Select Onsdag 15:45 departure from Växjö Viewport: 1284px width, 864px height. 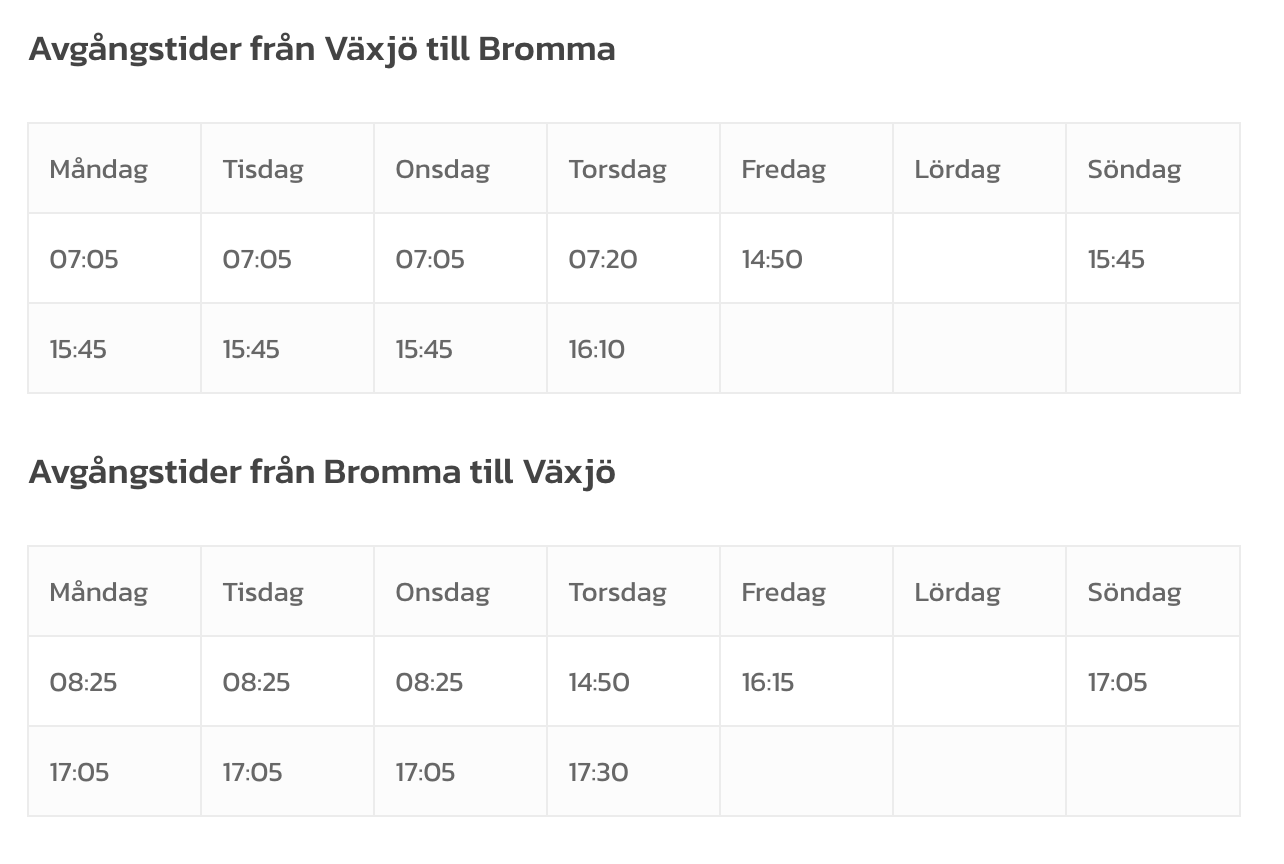click(424, 350)
